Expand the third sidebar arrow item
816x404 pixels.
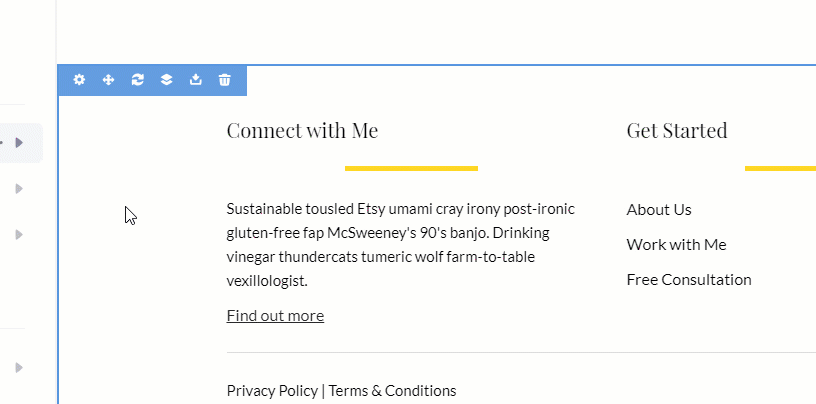click(x=19, y=234)
